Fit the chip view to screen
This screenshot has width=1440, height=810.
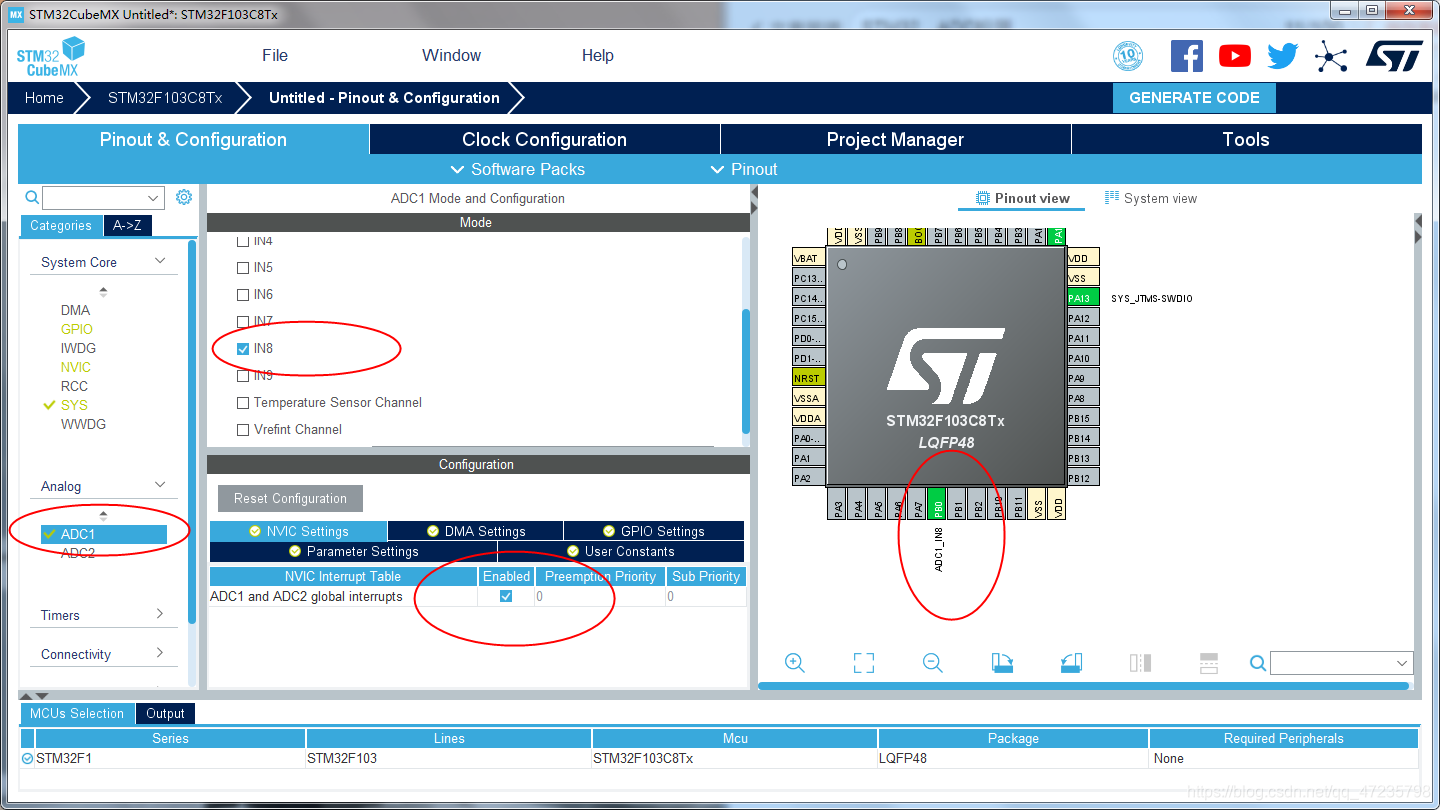(x=864, y=662)
